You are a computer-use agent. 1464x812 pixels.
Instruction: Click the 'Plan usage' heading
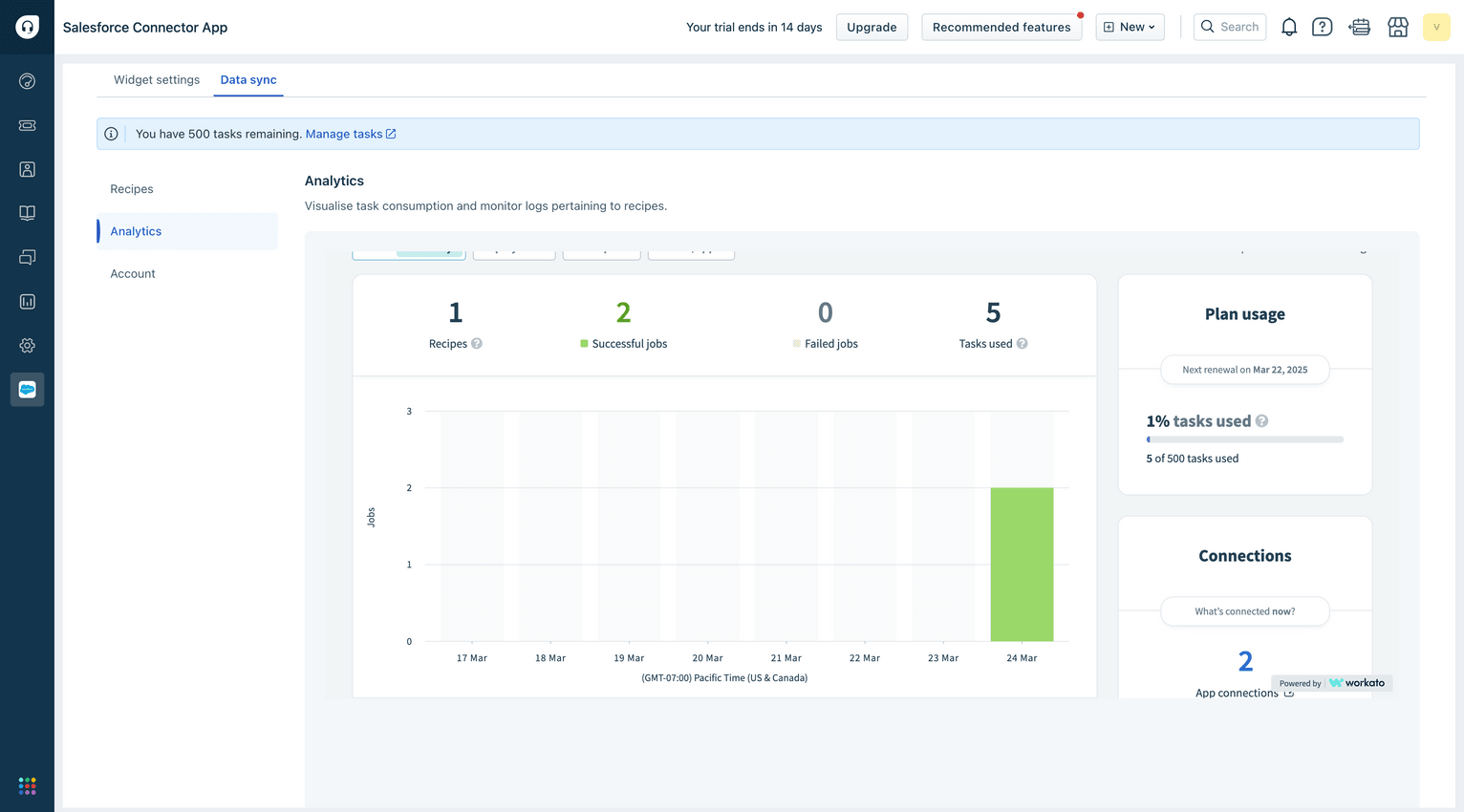1245,314
